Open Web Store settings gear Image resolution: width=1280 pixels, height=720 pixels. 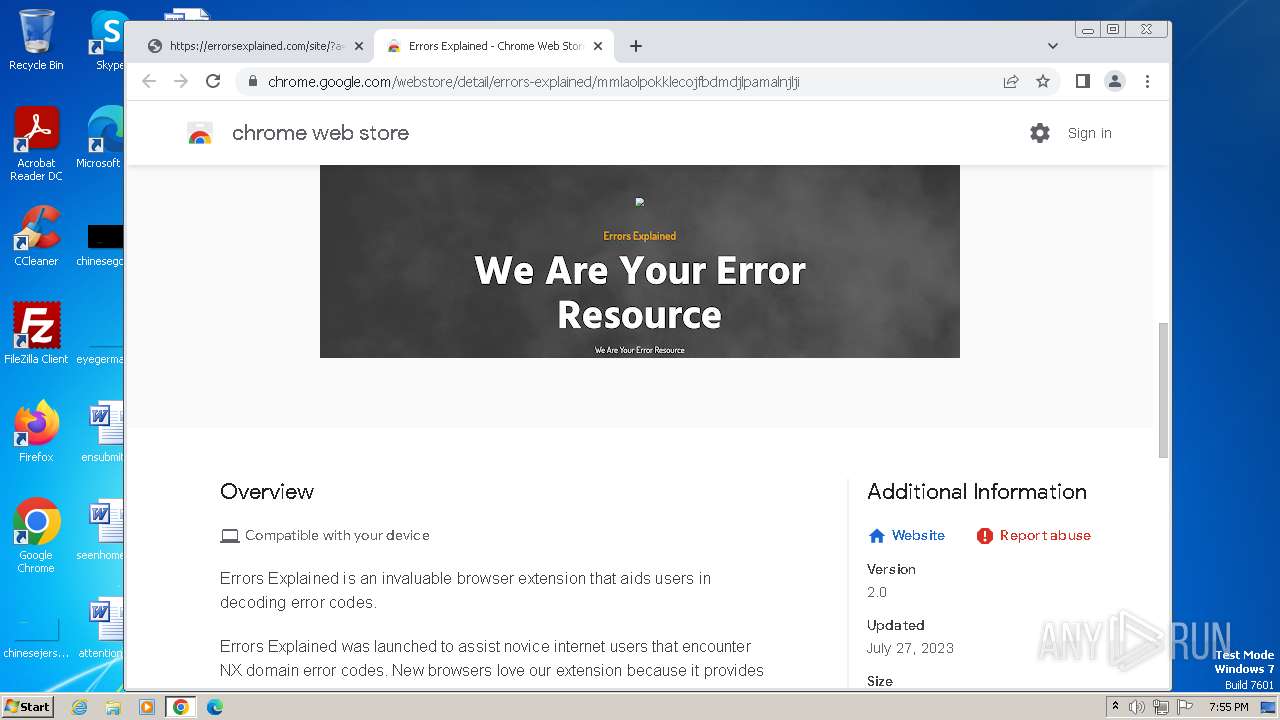pyautogui.click(x=1040, y=133)
